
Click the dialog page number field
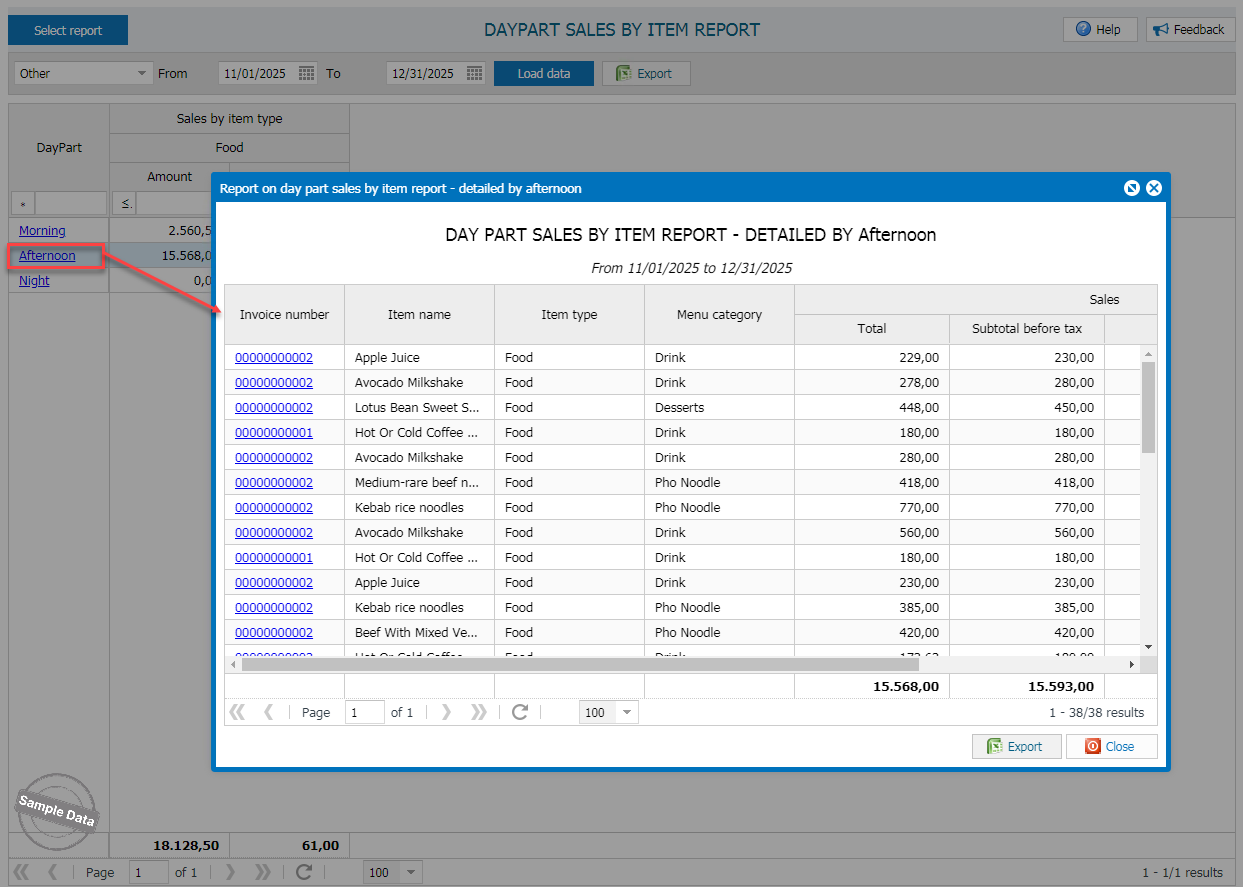click(365, 713)
